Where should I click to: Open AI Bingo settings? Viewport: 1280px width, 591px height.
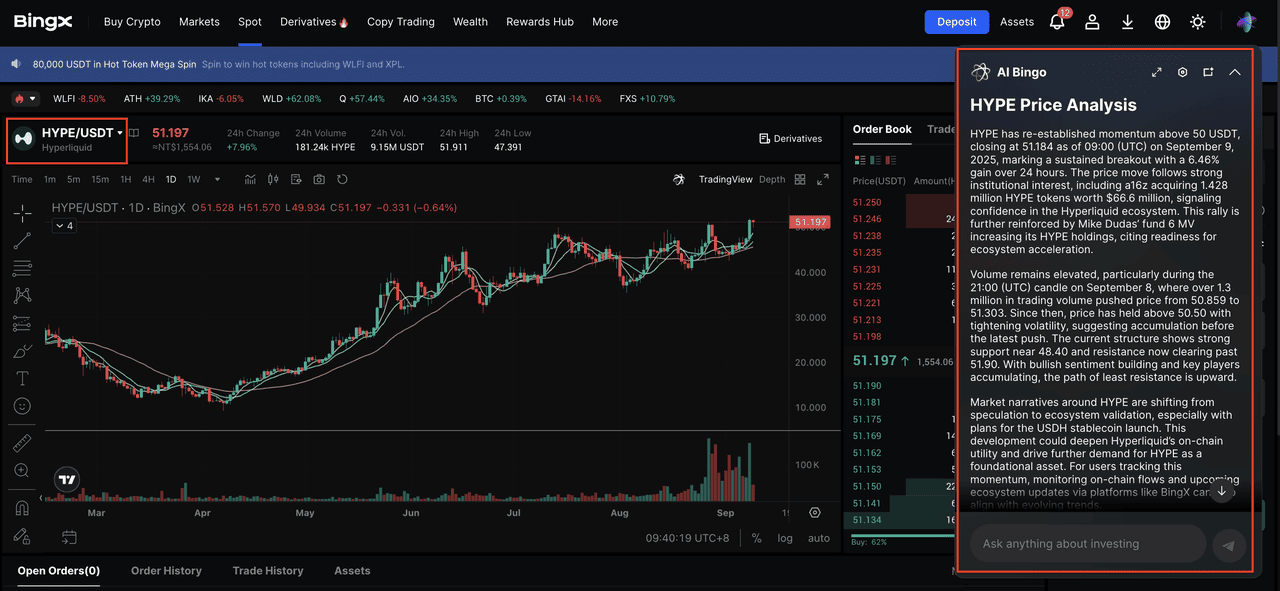tap(1183, 72)
